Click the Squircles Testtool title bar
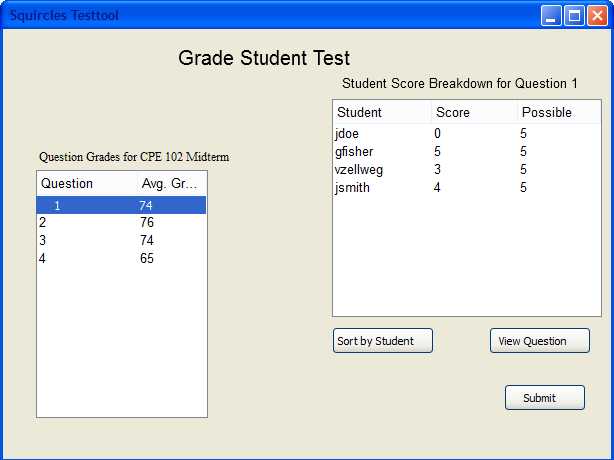Screen dimensions: 614x460 tap(270, 16)
